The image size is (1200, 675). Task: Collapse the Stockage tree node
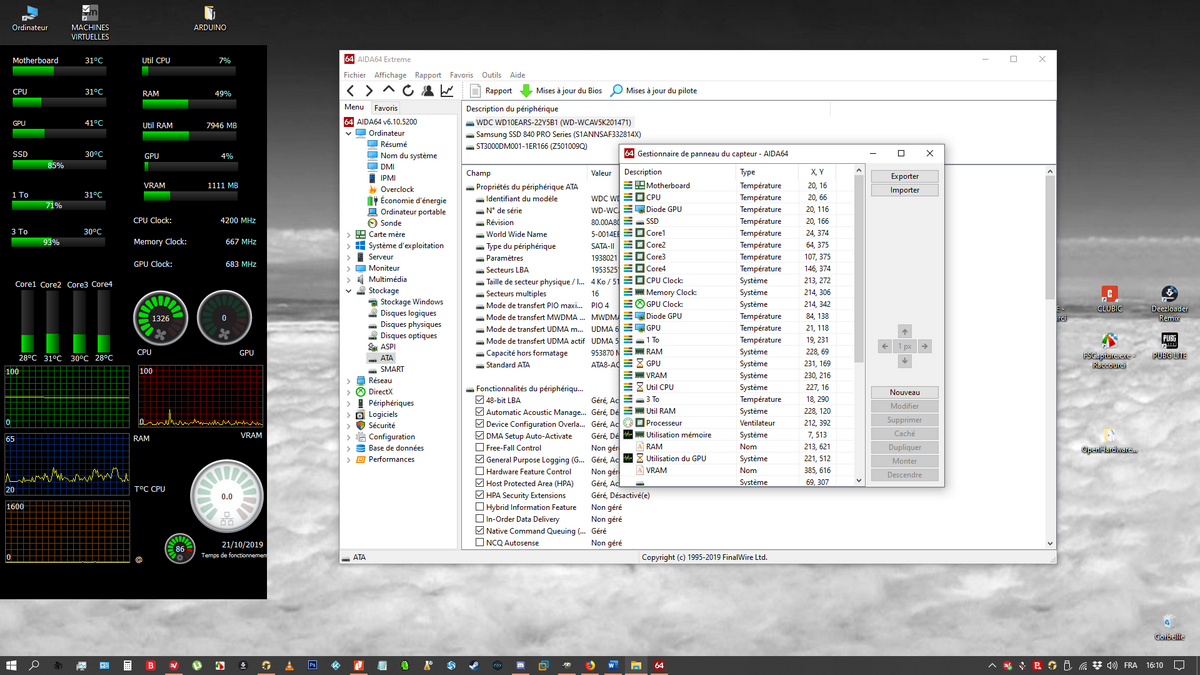click(349, 291)
